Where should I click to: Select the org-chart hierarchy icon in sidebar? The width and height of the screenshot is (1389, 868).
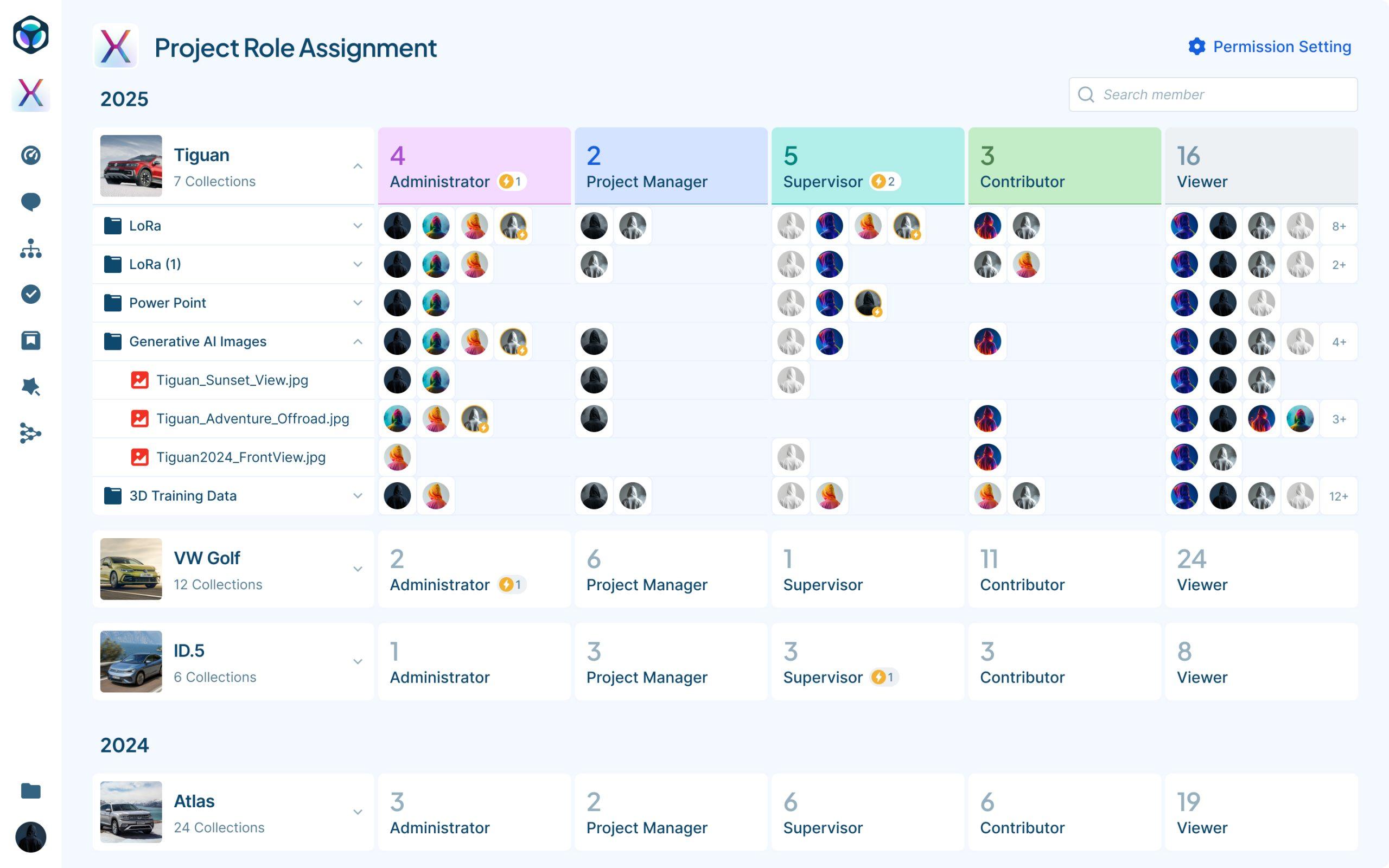[x=31, y=249]
